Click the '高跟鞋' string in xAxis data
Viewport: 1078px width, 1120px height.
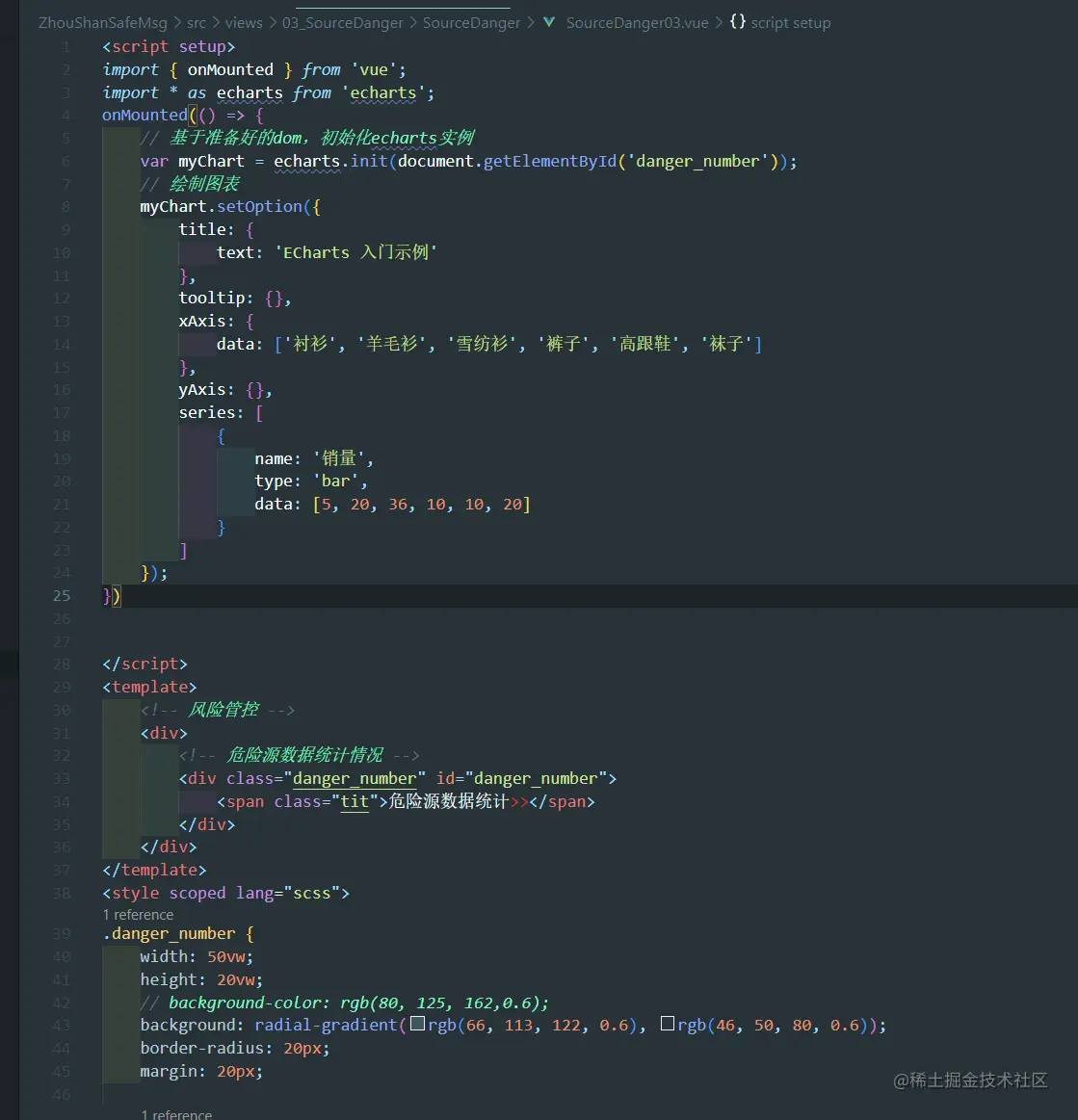[644, 345]
